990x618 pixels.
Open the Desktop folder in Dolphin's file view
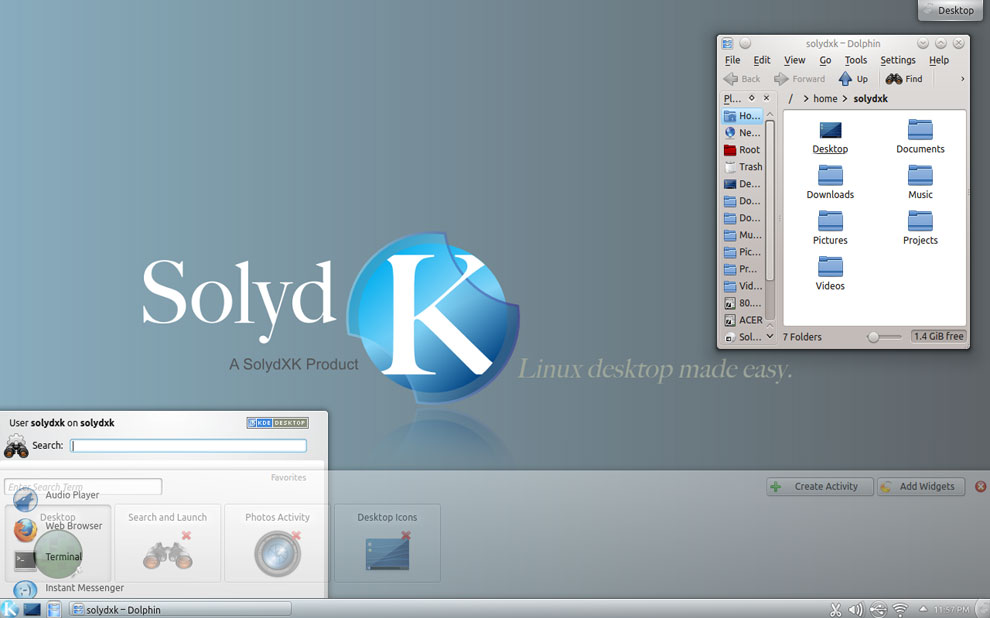[830, 138]
